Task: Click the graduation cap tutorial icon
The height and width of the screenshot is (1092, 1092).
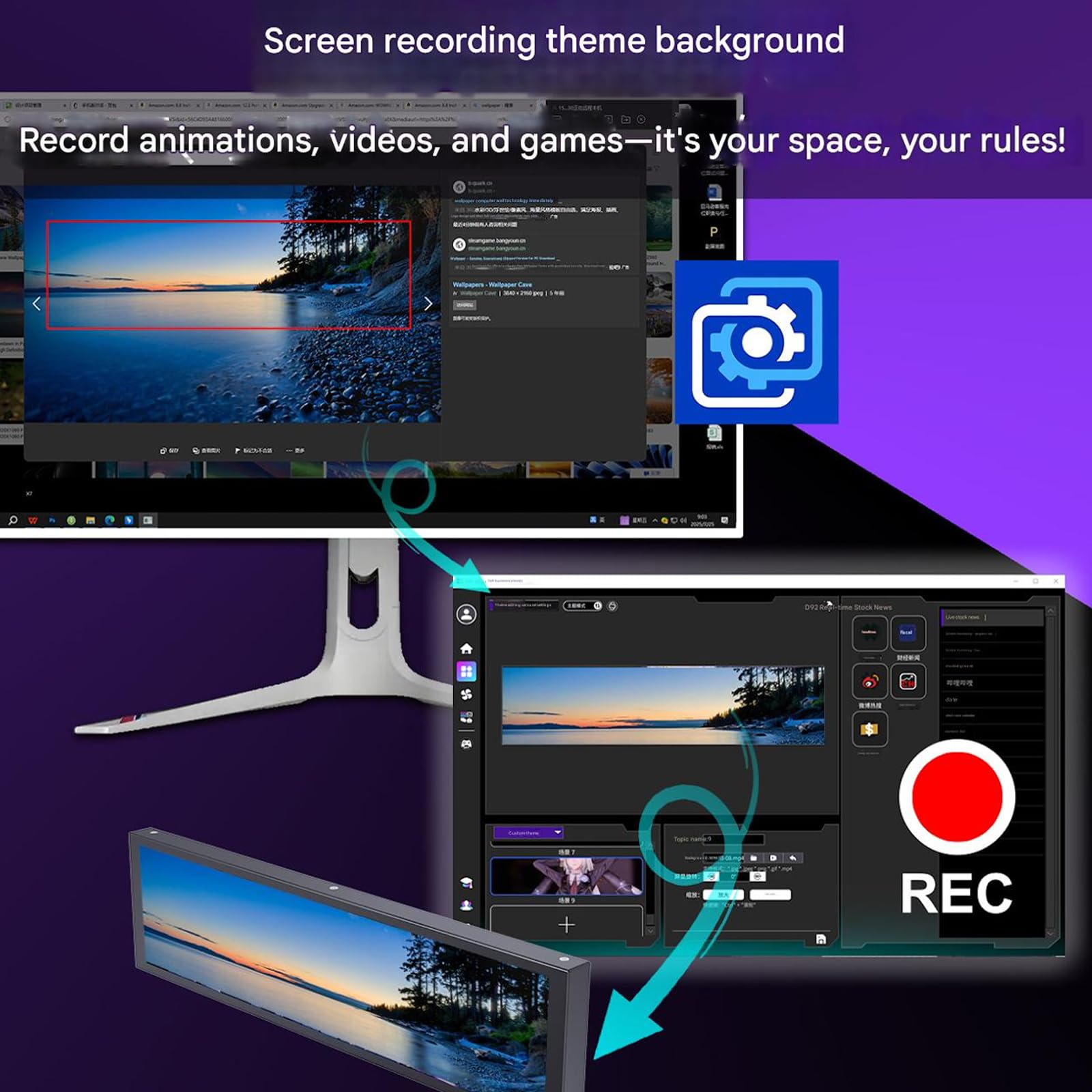Action: pos(467,883)
